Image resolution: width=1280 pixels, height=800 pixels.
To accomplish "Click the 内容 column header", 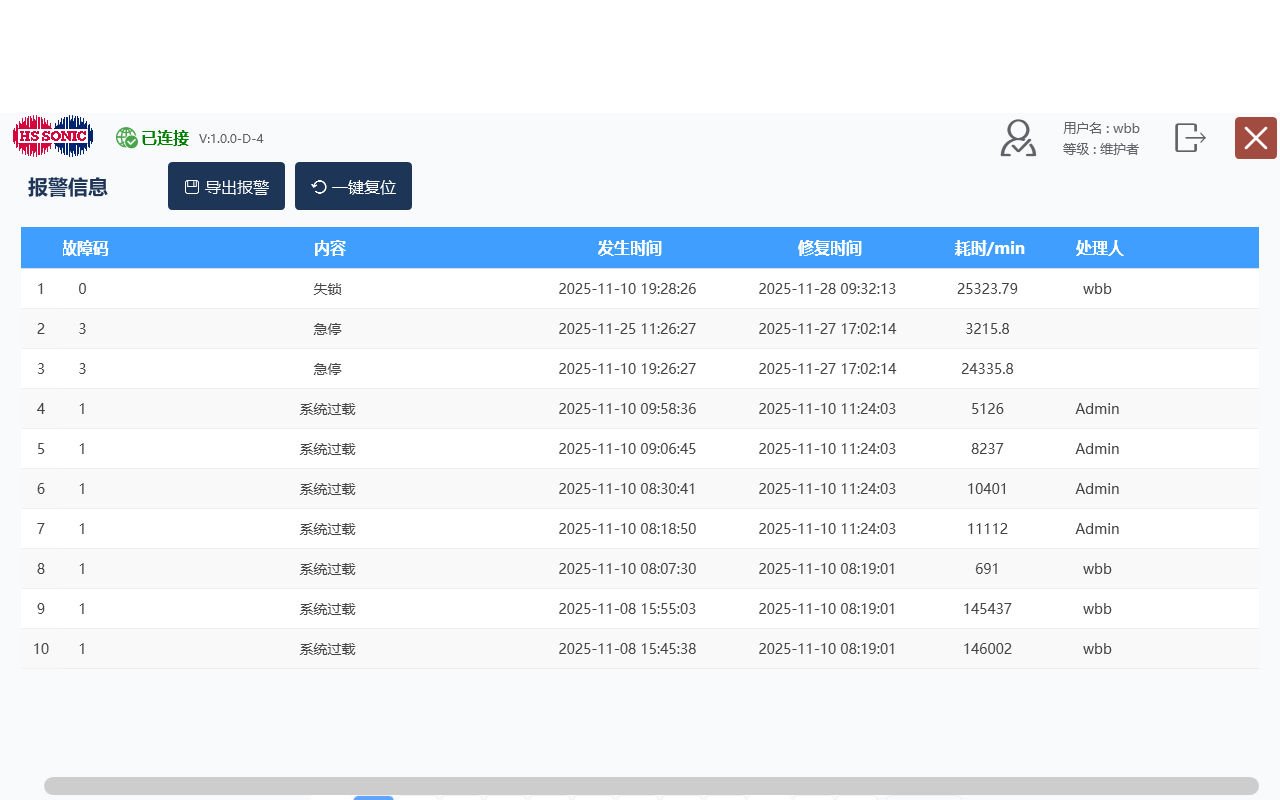I will (329, 248).
